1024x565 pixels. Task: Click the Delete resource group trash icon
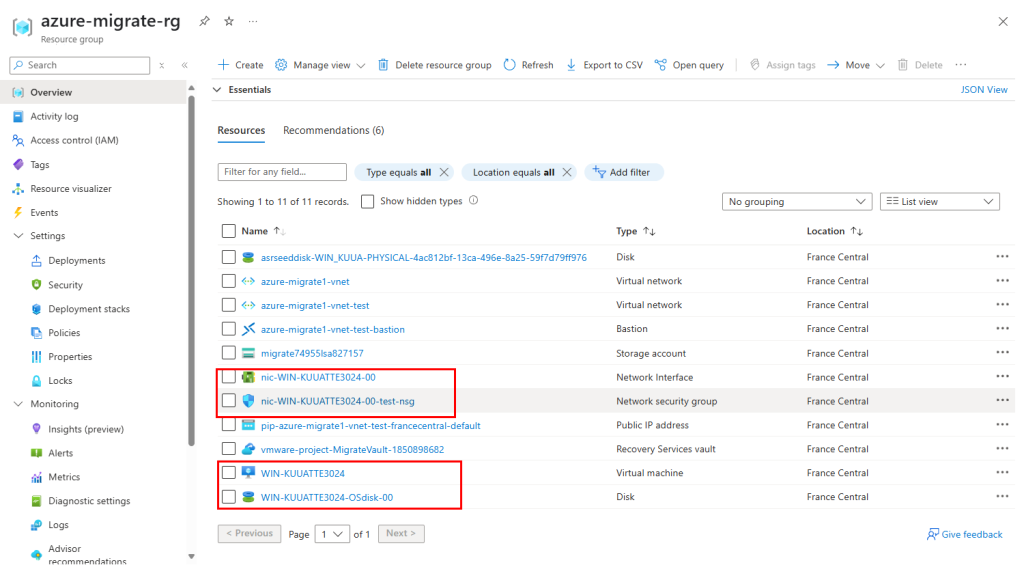pos(383,65)
